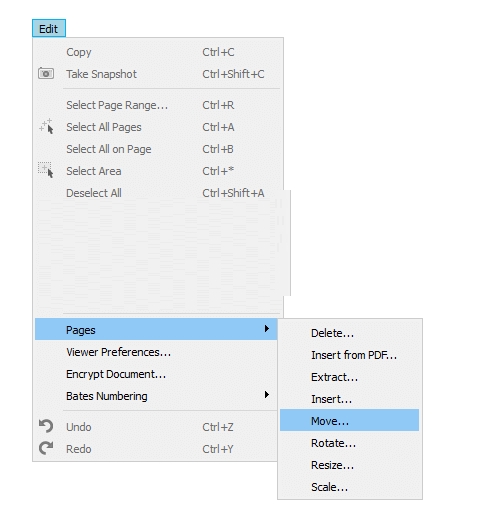Click the Select Area marquee icon
The image size is (497, 507).
pyautogui.click(x=46, y=170)
